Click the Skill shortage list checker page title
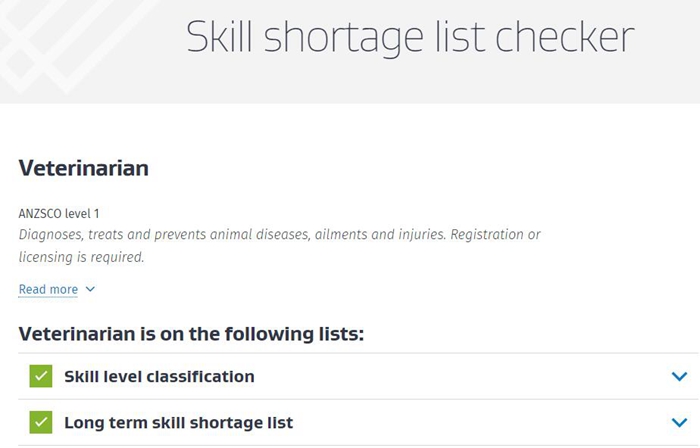 [410, 37]
